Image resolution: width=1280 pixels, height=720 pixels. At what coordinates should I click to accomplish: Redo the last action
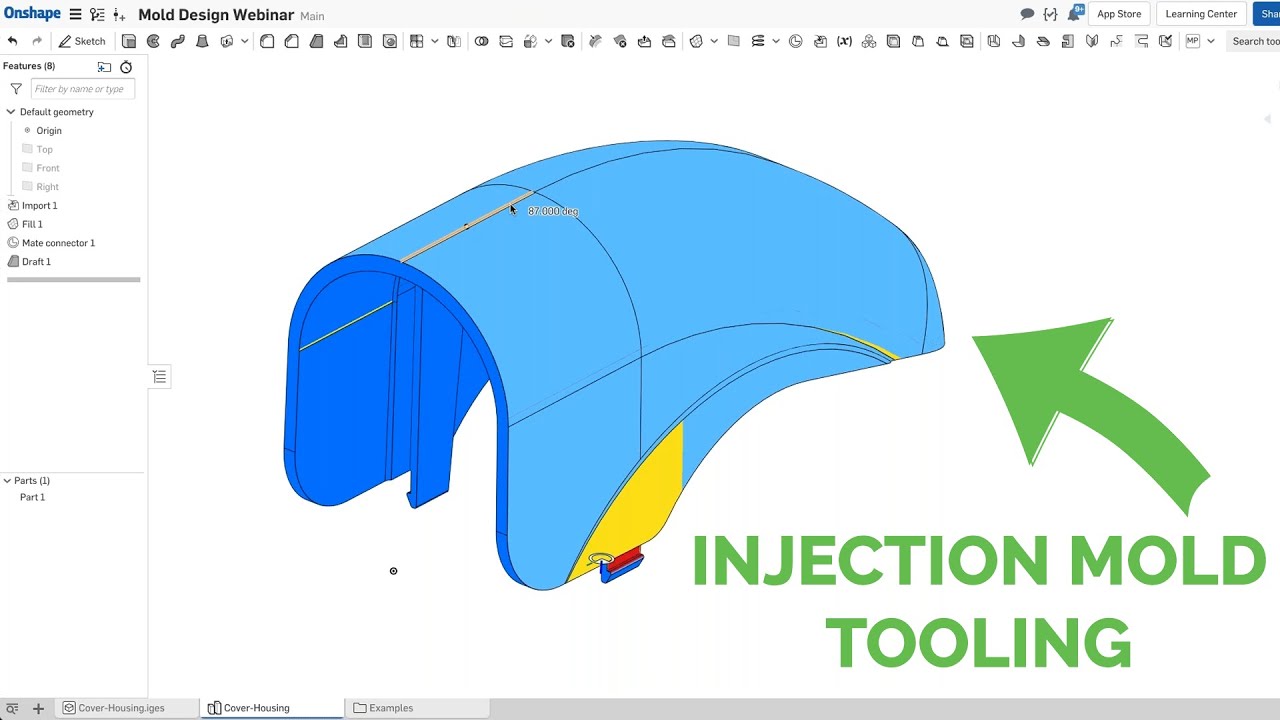pyautogui.click(x=37, y=41)
